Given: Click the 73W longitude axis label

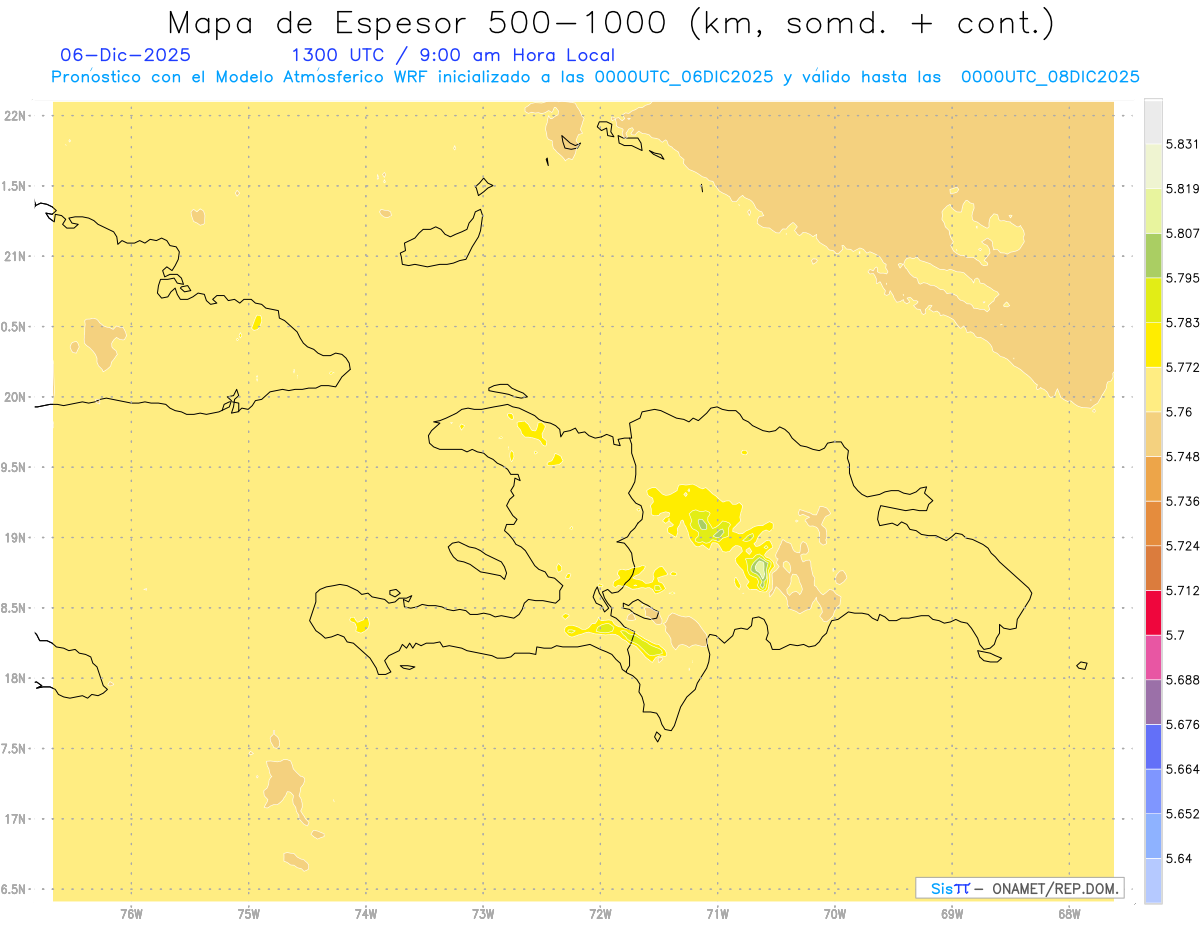Looking at the screenshot, I should pos(483,913).
